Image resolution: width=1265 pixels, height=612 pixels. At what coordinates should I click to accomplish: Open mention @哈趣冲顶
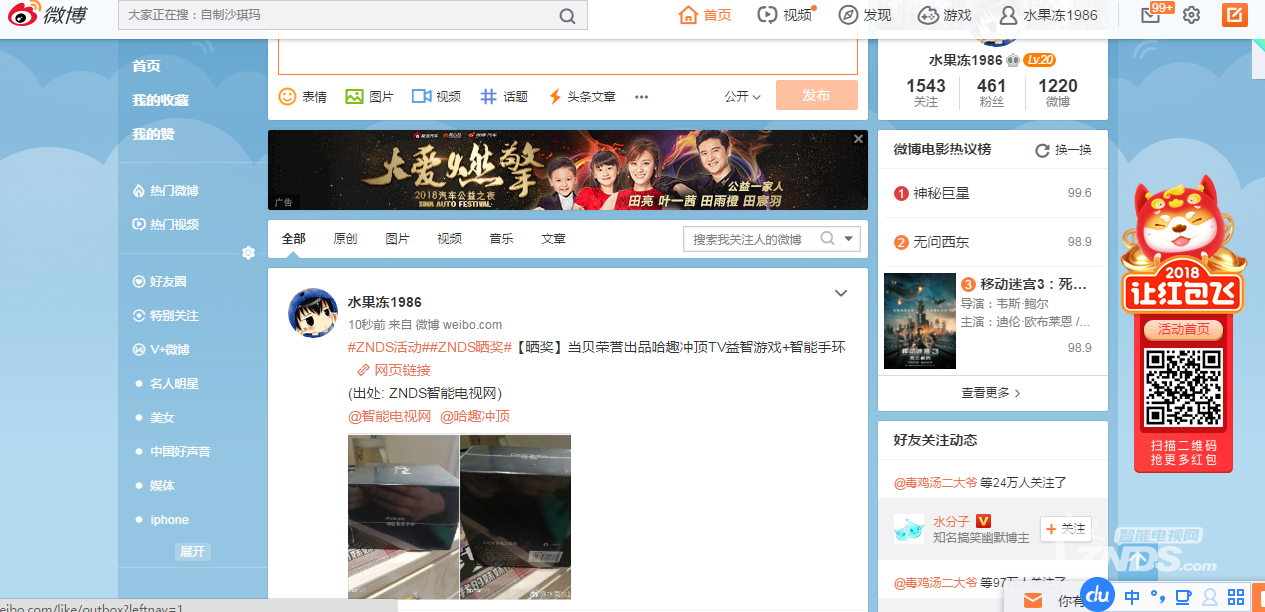(475, 416)
